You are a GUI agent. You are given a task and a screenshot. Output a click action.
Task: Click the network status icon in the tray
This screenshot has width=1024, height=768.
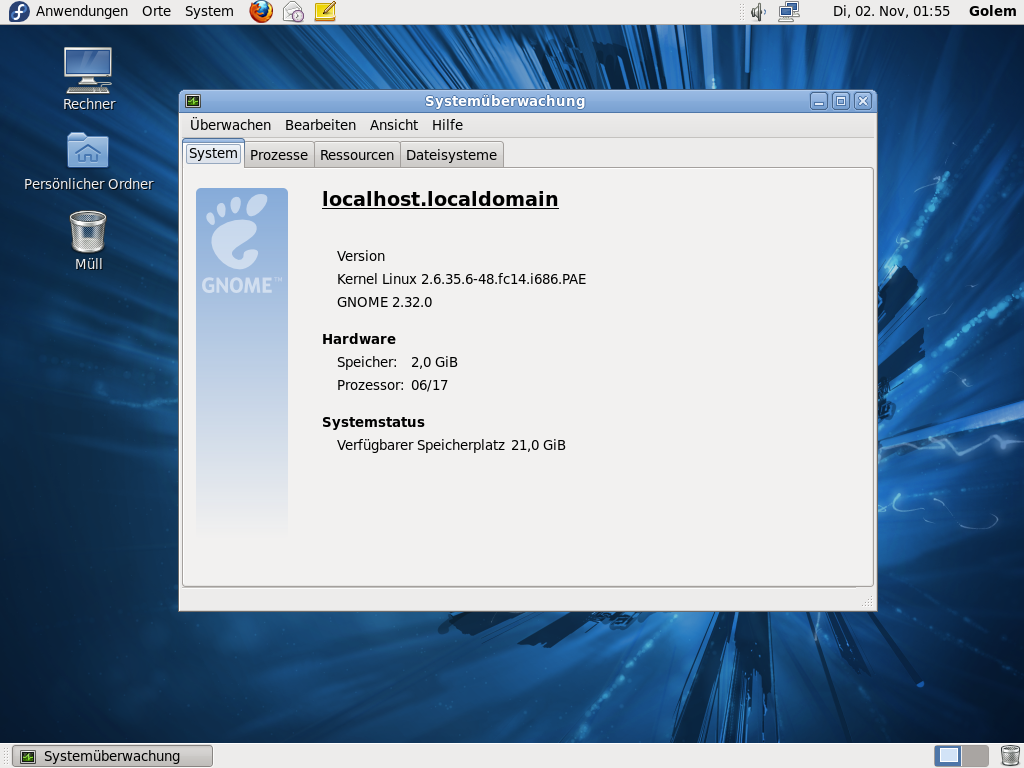788,11
